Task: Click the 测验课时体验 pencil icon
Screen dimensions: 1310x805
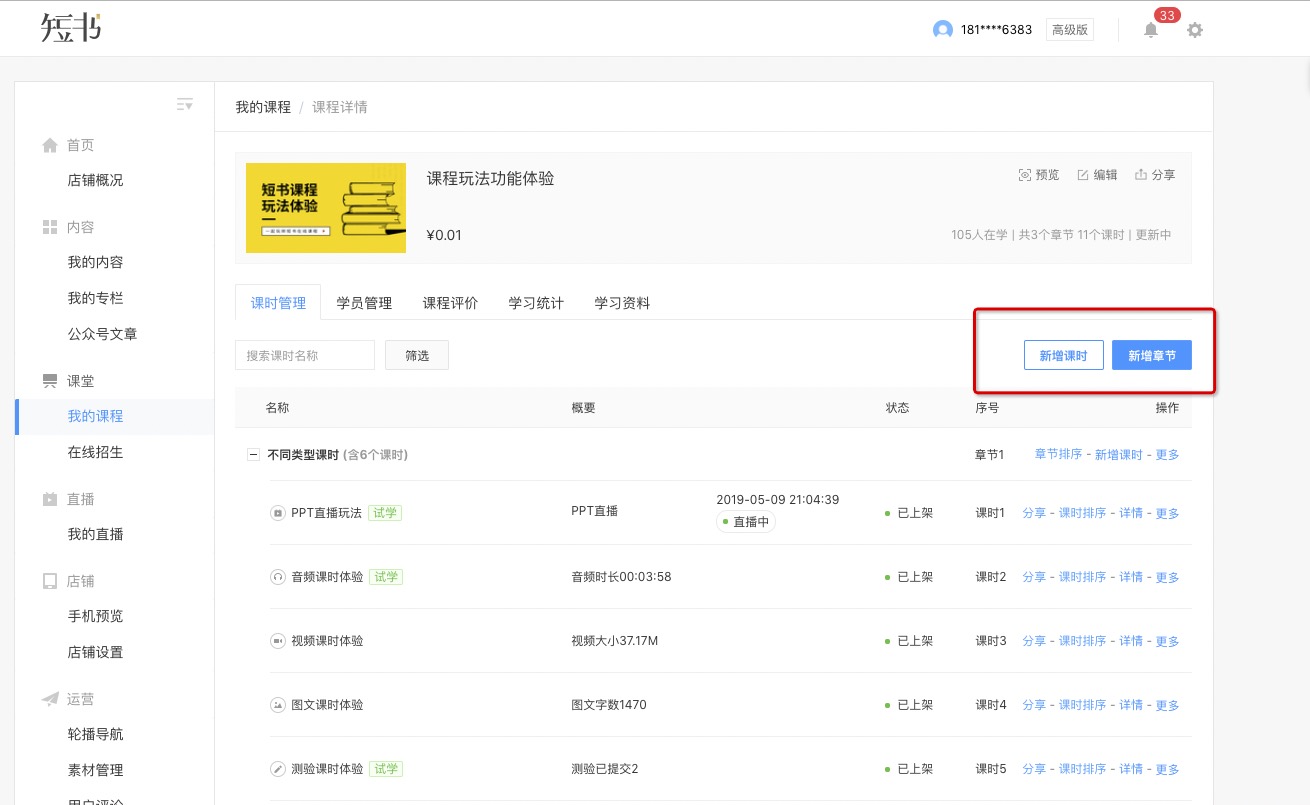Action: pos(278,769)
